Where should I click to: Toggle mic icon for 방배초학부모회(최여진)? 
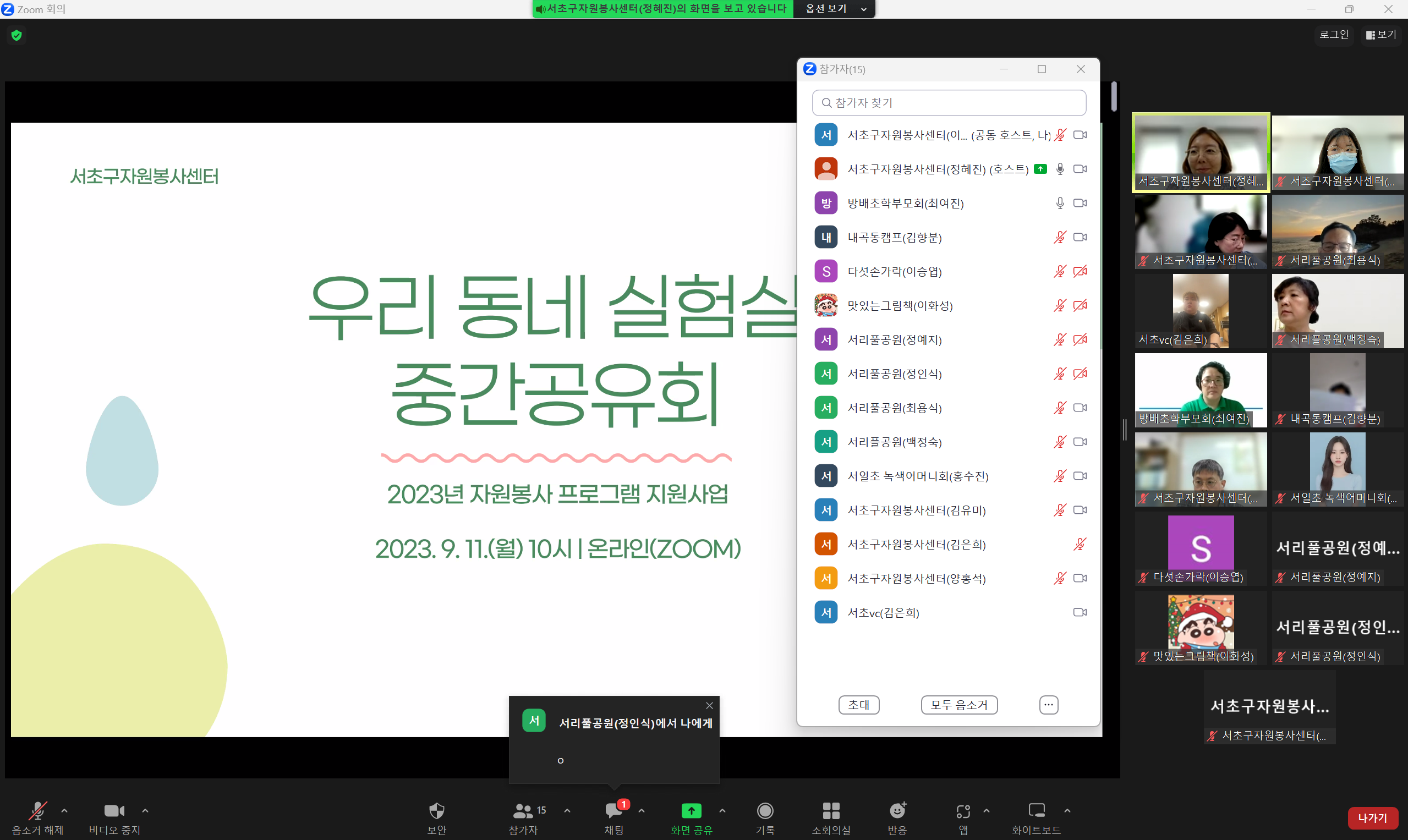1060,203
